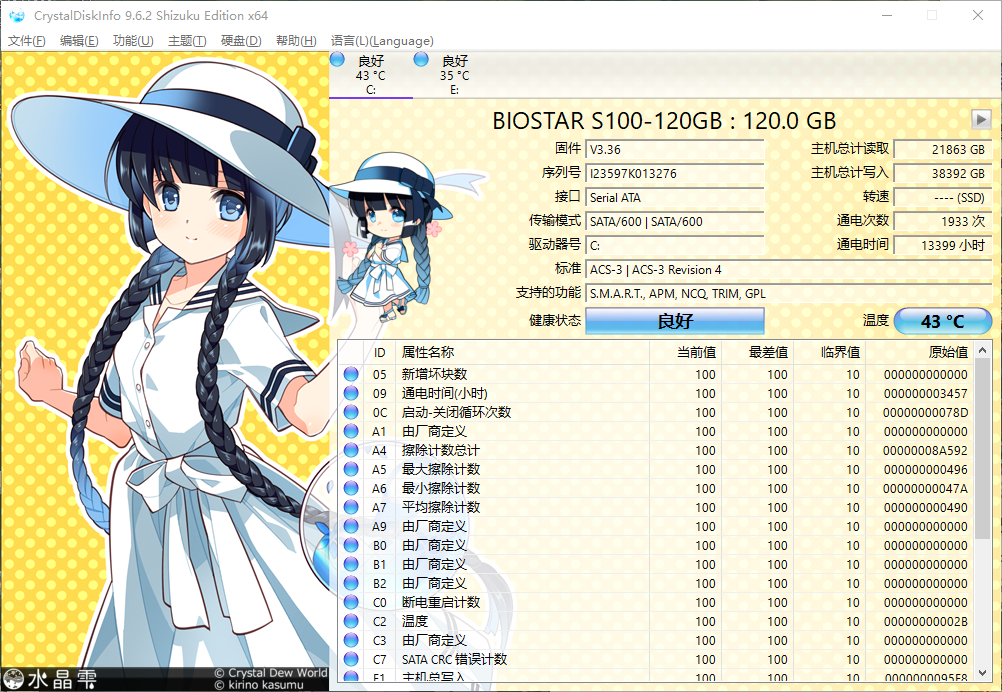Click the status icon for attribute C0

[x=351, y=602]
